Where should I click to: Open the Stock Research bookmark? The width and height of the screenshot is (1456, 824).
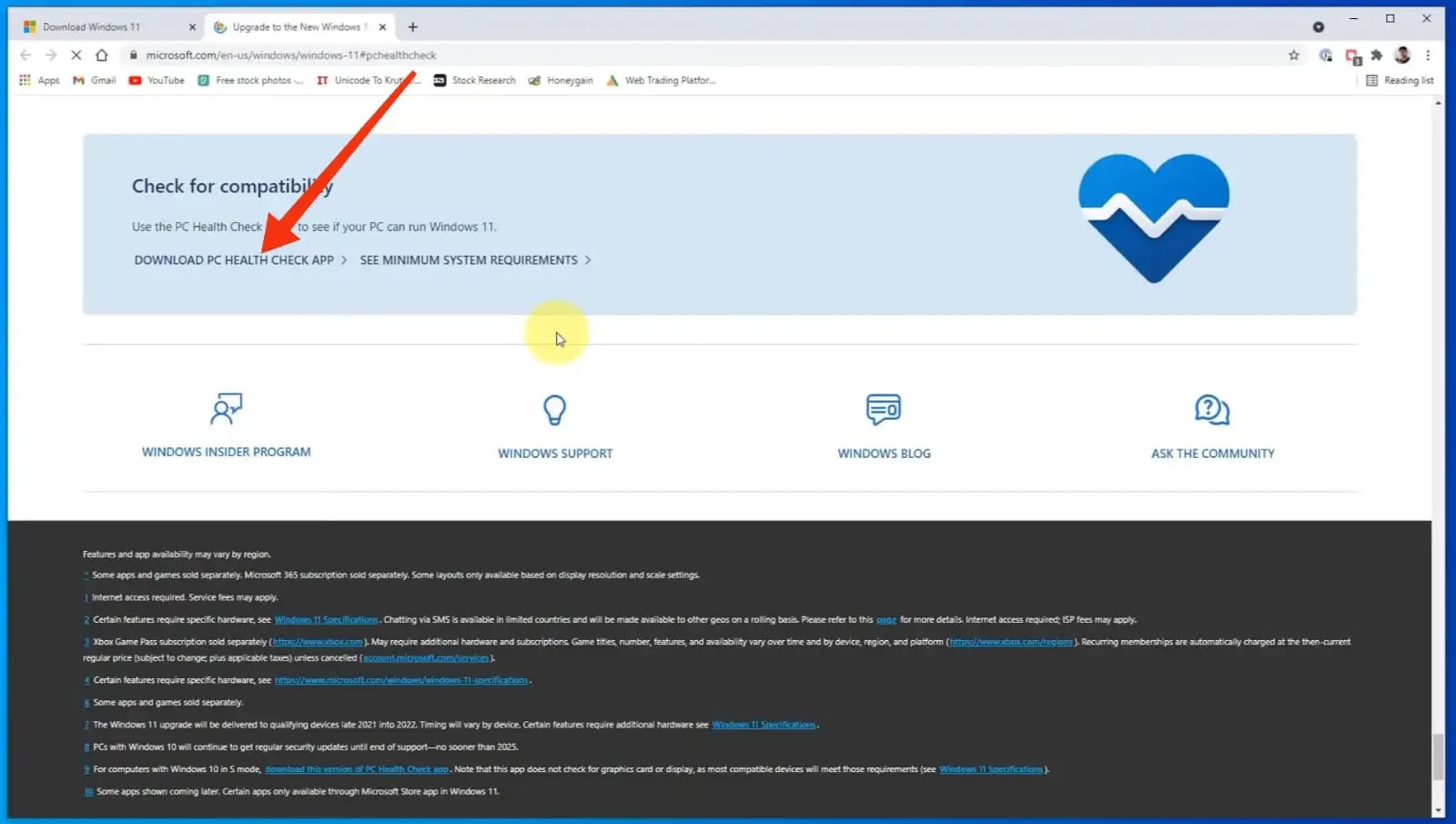(474, 80)
